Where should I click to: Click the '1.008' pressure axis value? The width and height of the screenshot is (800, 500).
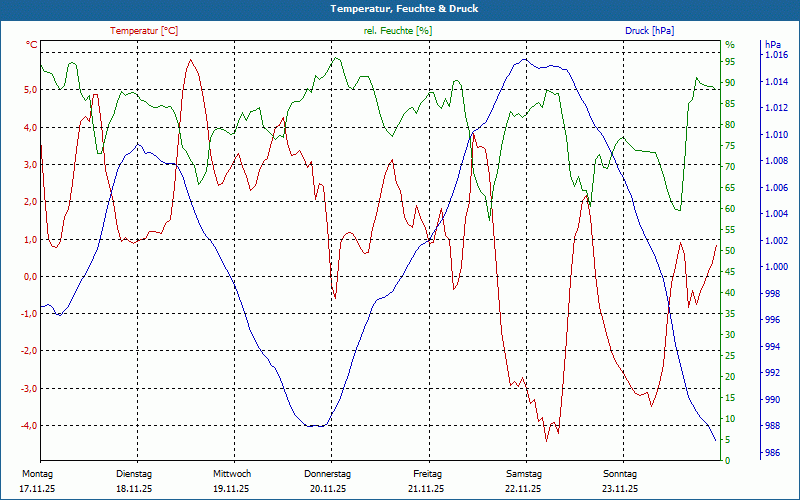(x=777, y=161)
